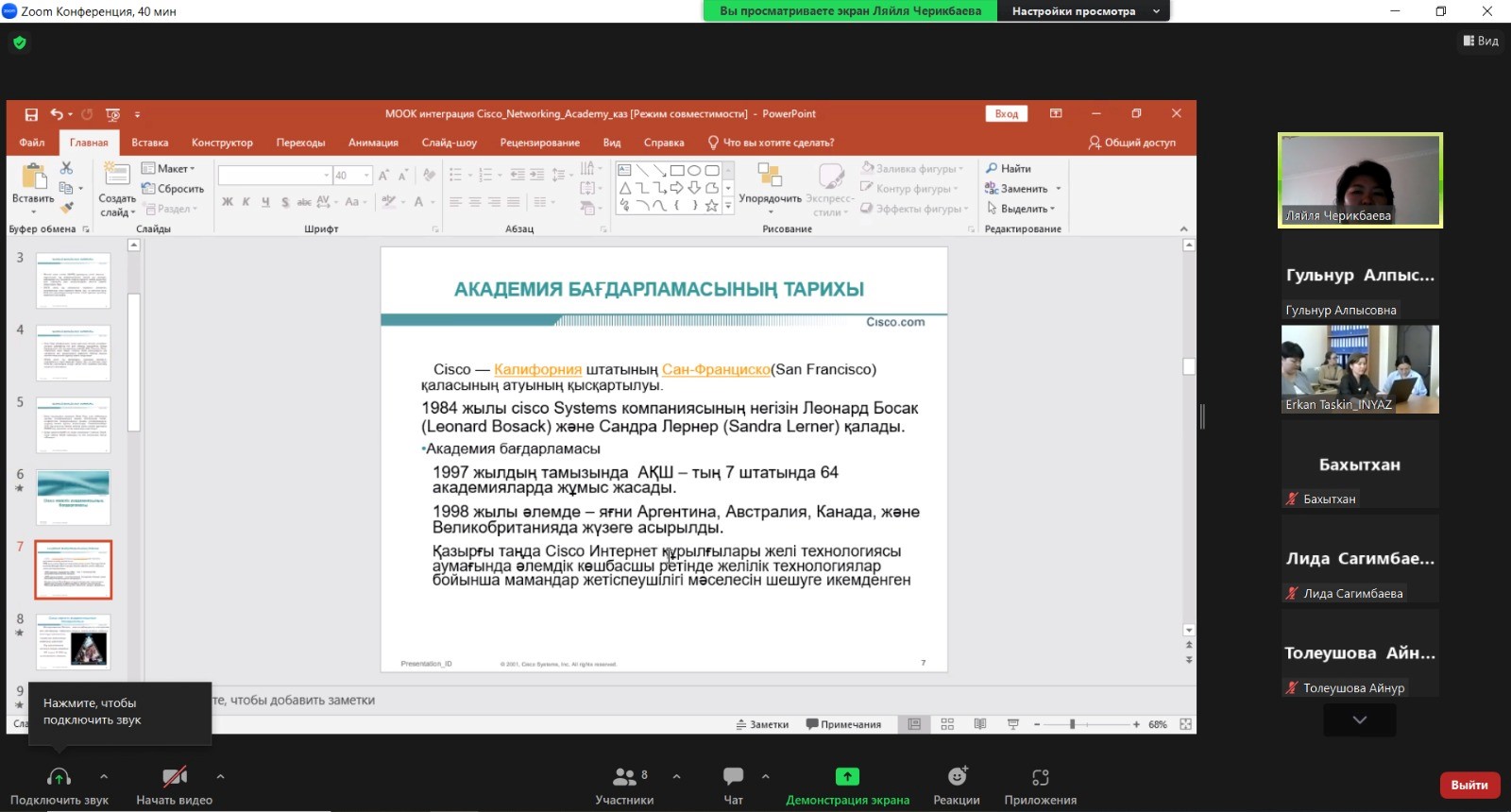
Task: Click Выйти leave meeting button
Action: point(1469,785)
